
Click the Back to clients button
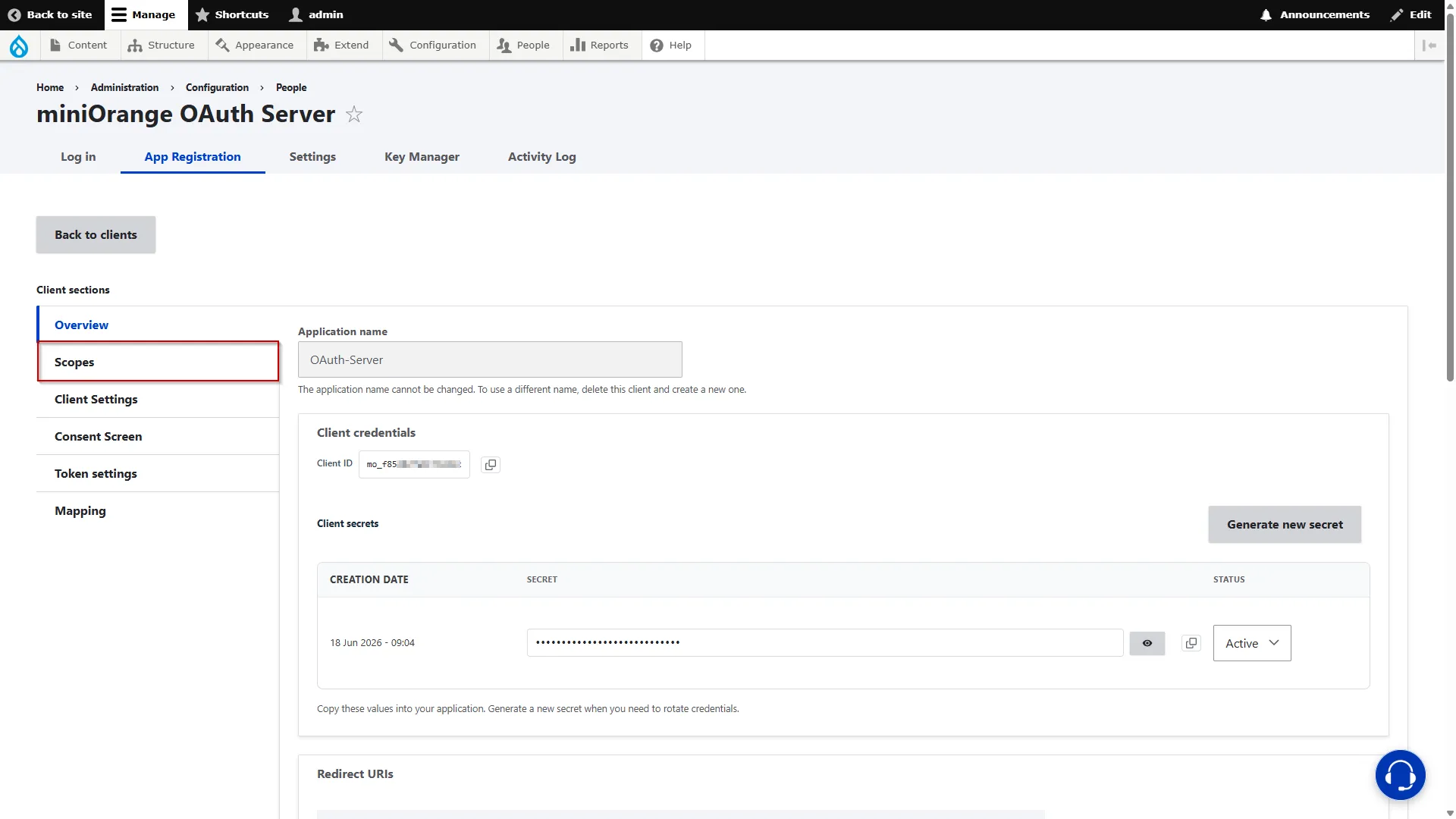point(96,234)
